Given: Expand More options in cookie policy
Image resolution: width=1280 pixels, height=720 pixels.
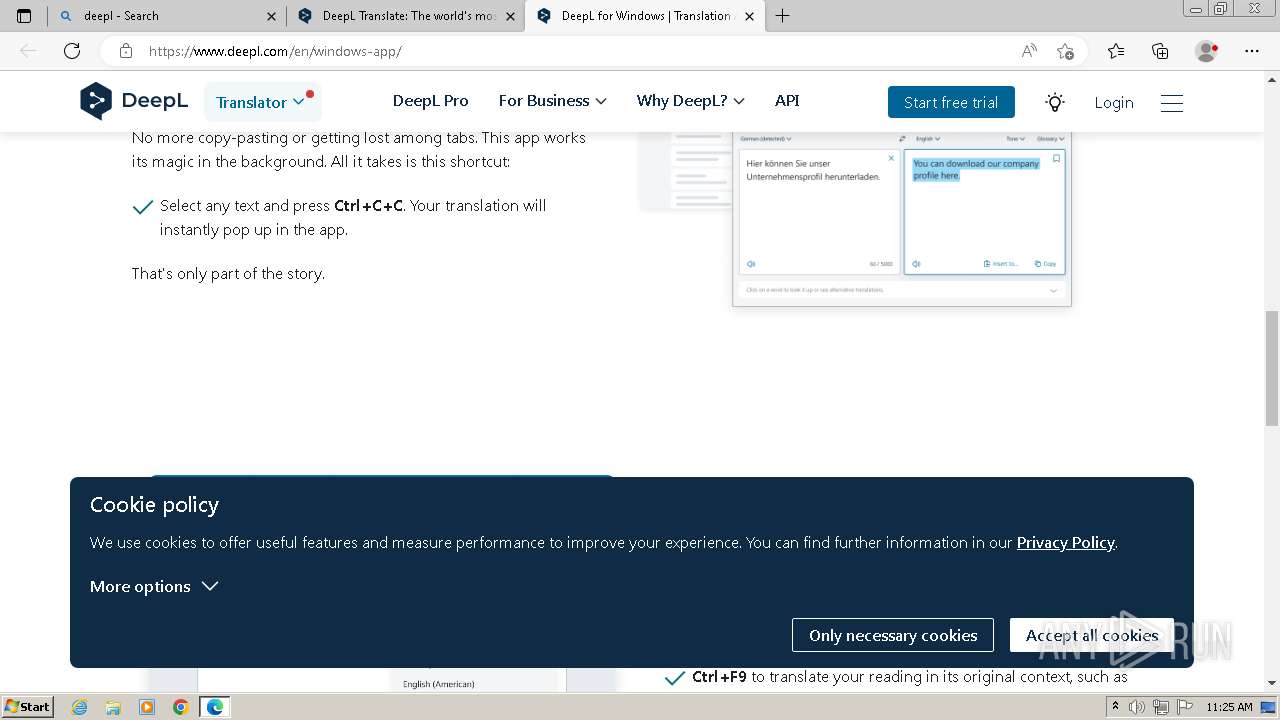Looking at the screenshot, I should coord(154,586).
